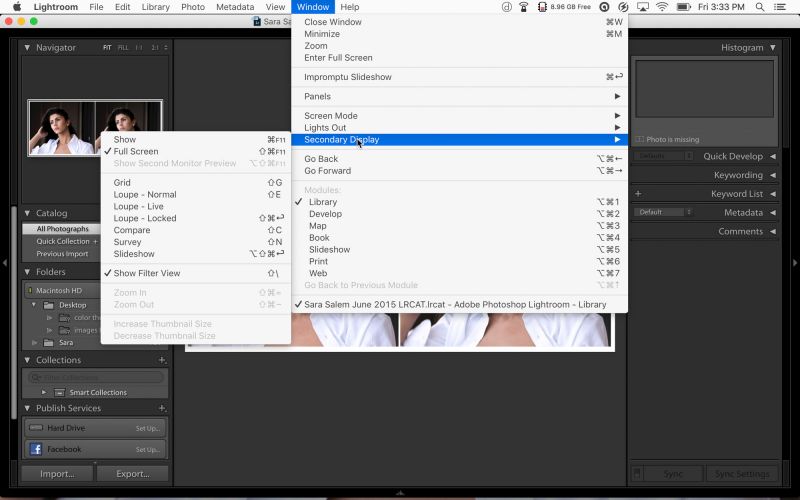Set Navigator zoom to 1:1

139,47
